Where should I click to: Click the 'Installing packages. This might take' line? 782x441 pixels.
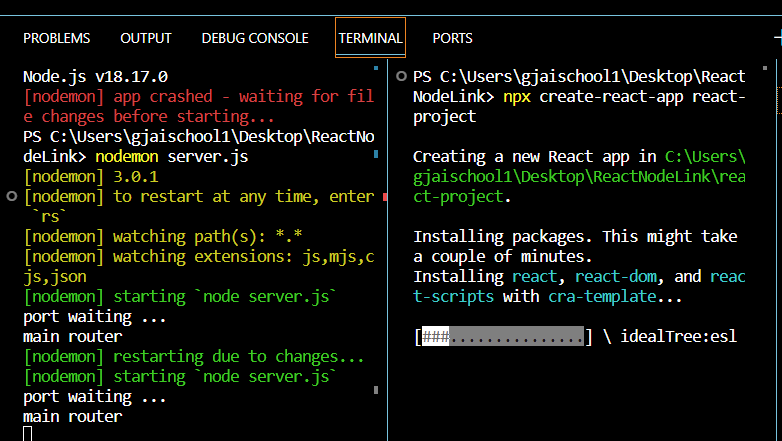pos(575,236)
